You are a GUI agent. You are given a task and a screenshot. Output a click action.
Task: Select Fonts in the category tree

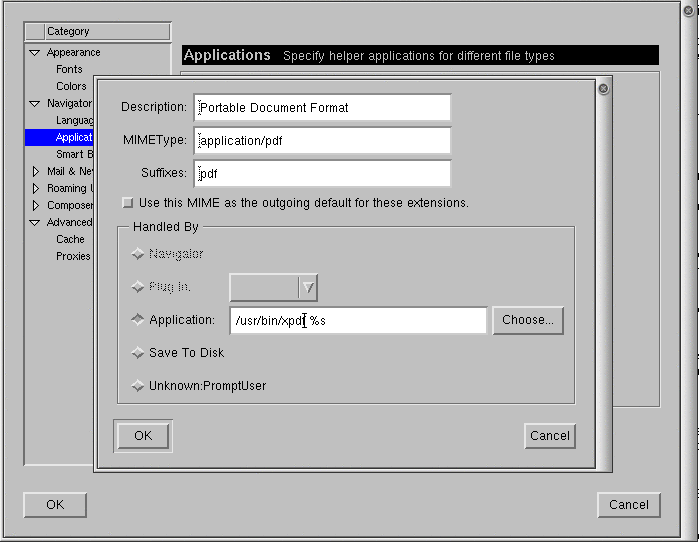[69, 69]
